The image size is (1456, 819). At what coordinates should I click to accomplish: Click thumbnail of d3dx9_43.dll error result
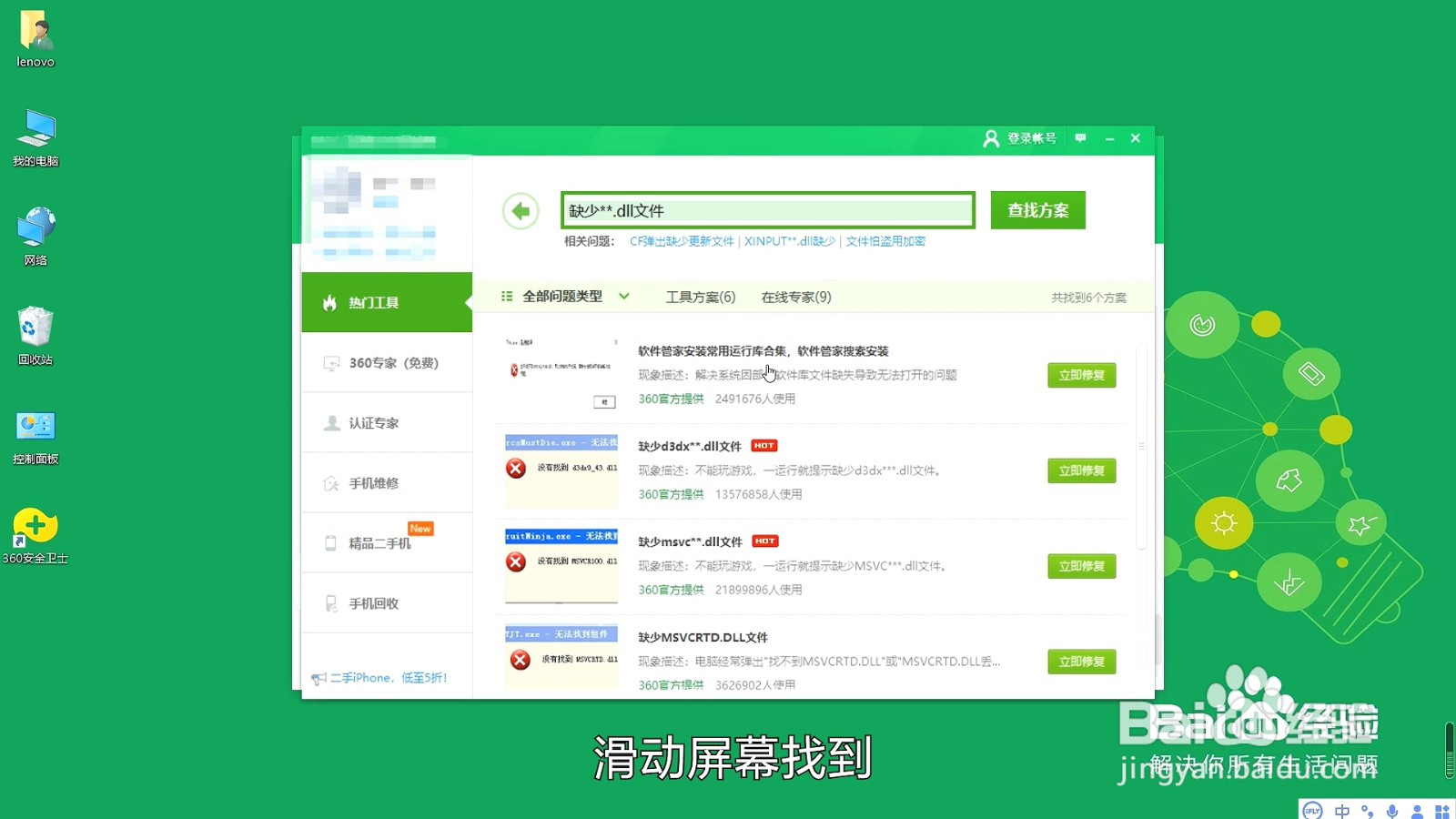561,470
